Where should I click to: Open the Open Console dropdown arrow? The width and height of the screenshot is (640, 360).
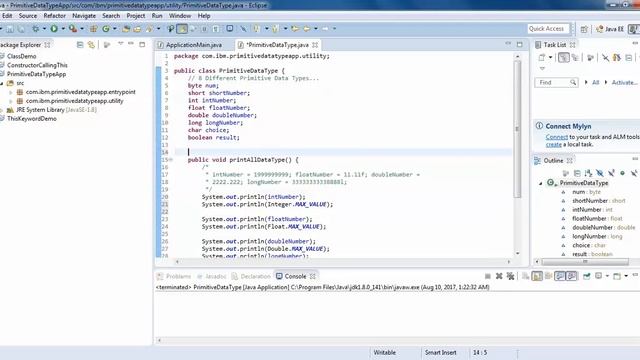[x=626, y=276]
